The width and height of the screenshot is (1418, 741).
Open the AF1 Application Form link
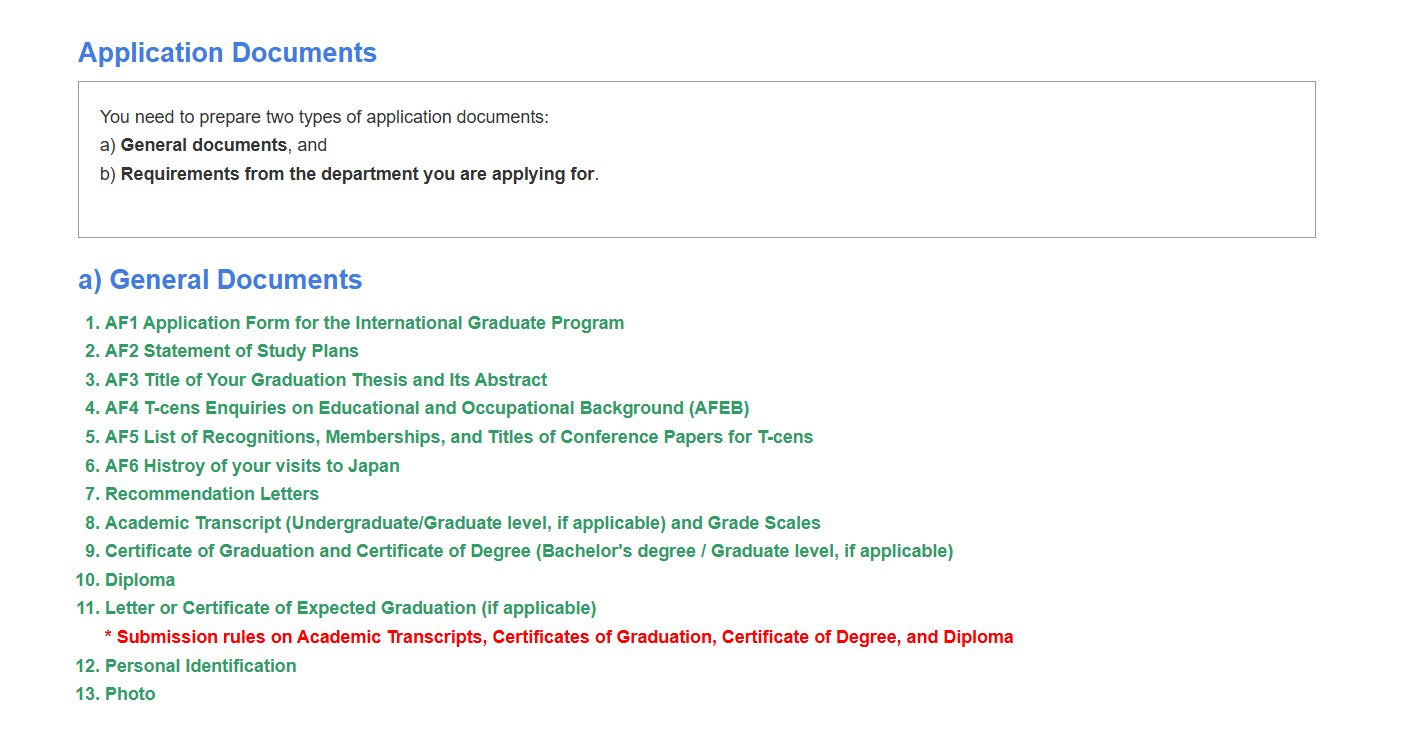364,323
